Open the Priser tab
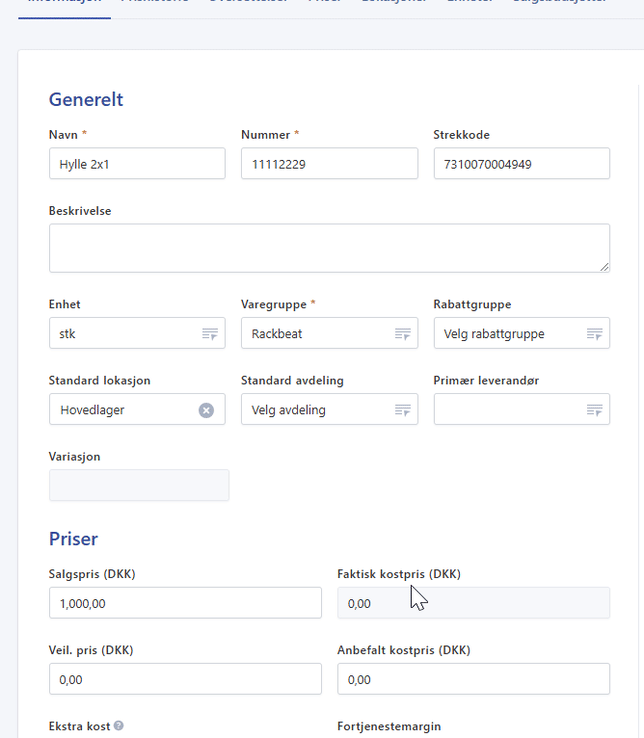 point(324,3)
